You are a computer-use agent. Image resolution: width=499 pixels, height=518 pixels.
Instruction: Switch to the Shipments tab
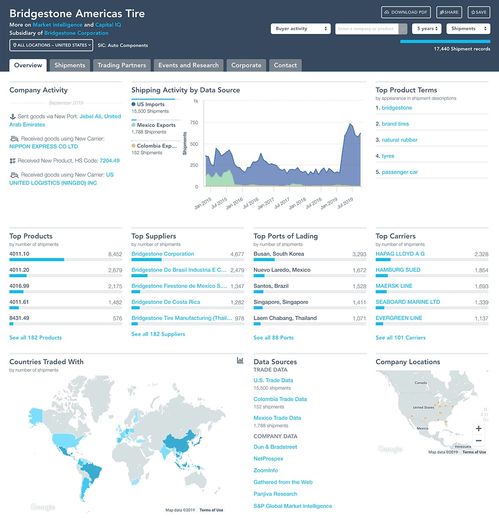point(70,65)
